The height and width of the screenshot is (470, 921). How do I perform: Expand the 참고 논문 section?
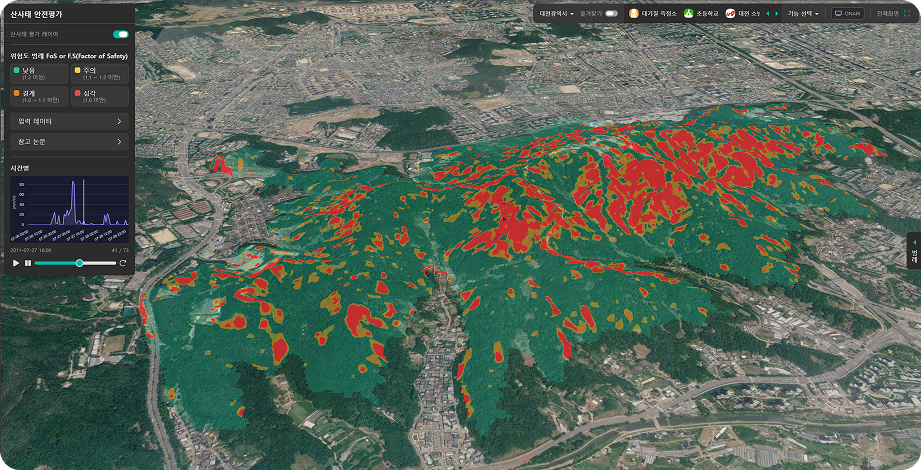69,142
